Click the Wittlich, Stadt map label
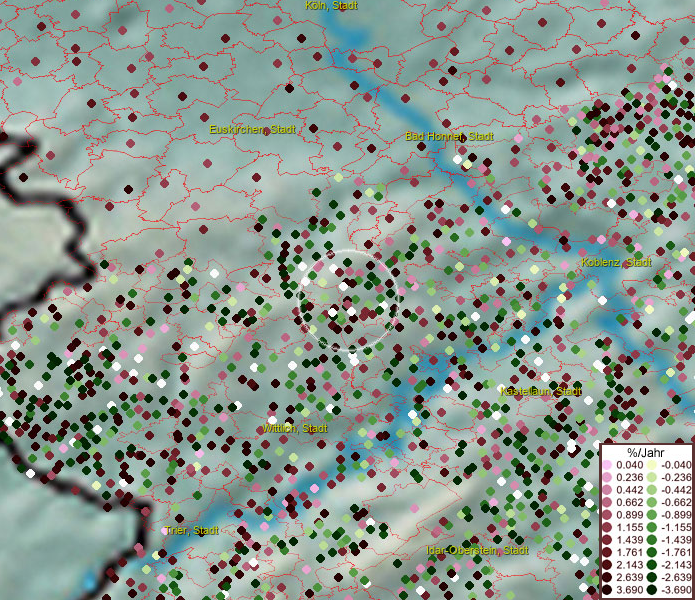This screenshot has height=600, width=695. [x=295, y=429]
